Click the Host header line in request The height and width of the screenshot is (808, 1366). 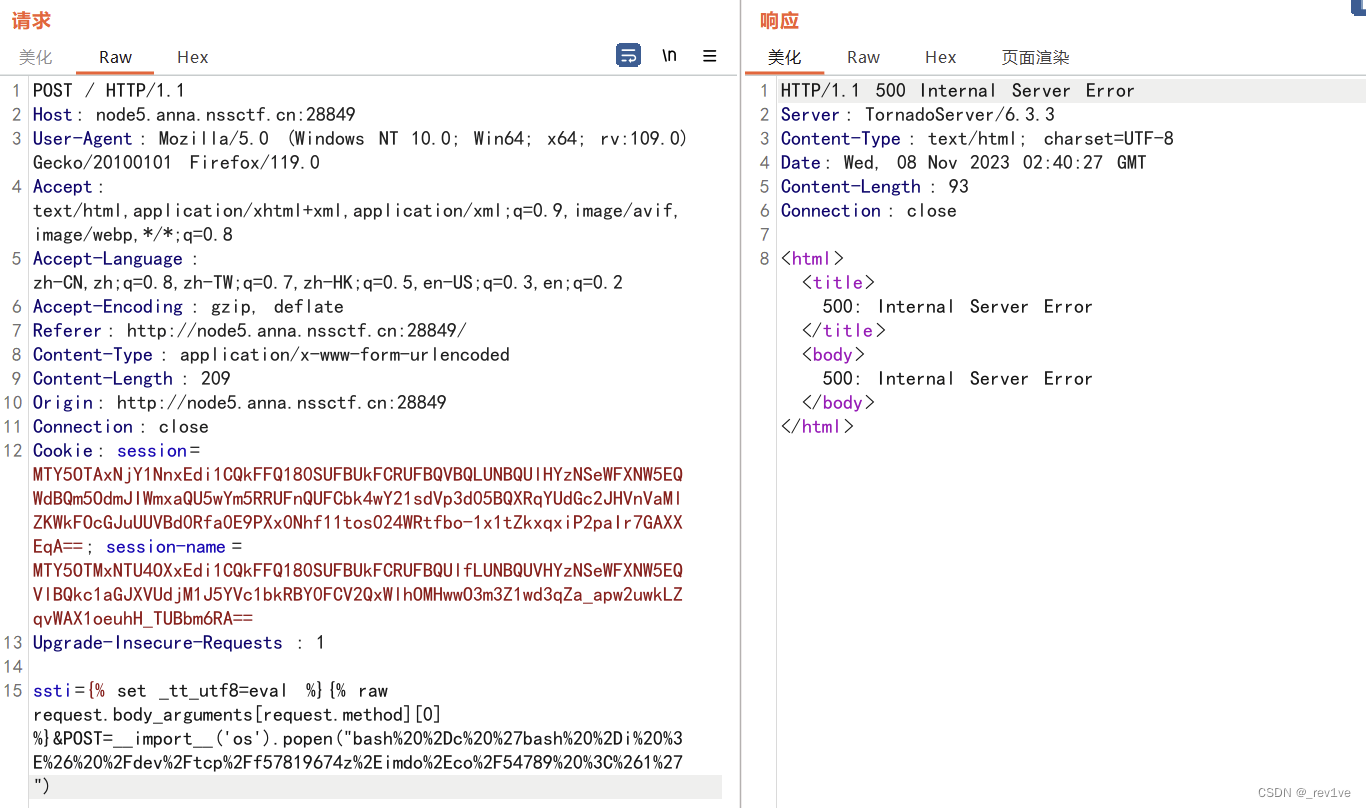tap(194, 114)
